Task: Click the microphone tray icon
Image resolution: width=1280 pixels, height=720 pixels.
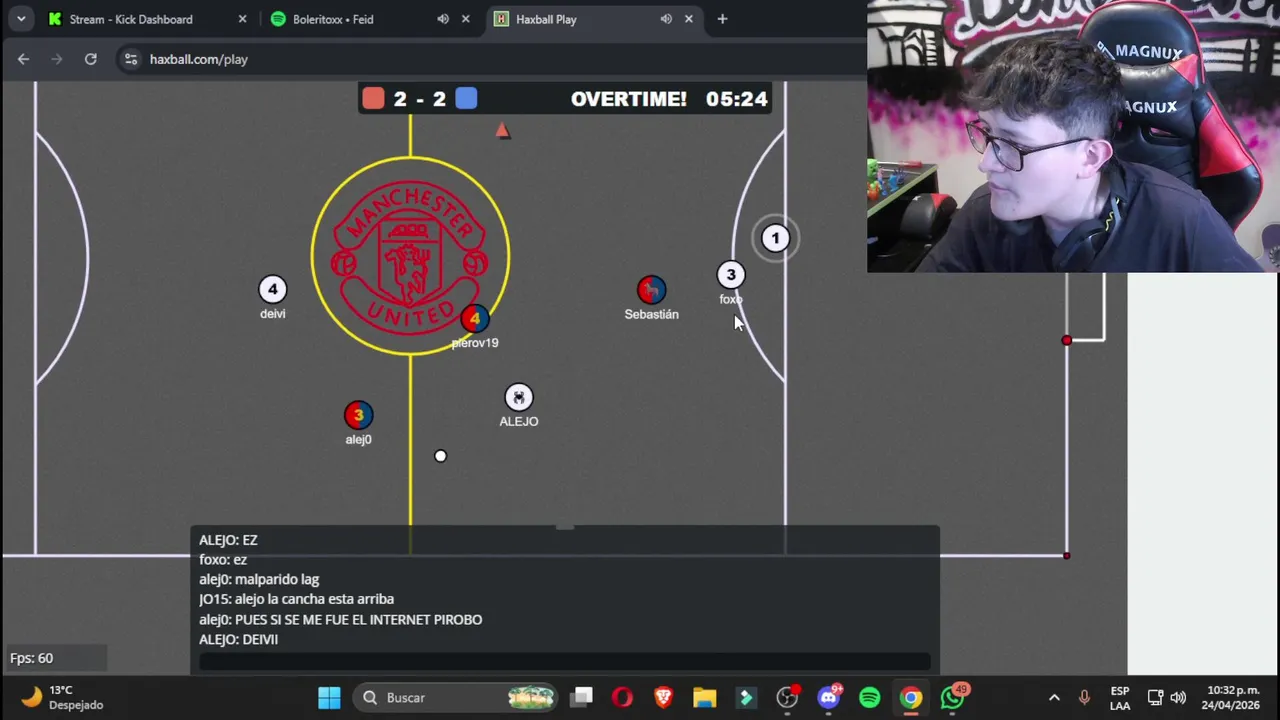Action: tap(1084, 698)
